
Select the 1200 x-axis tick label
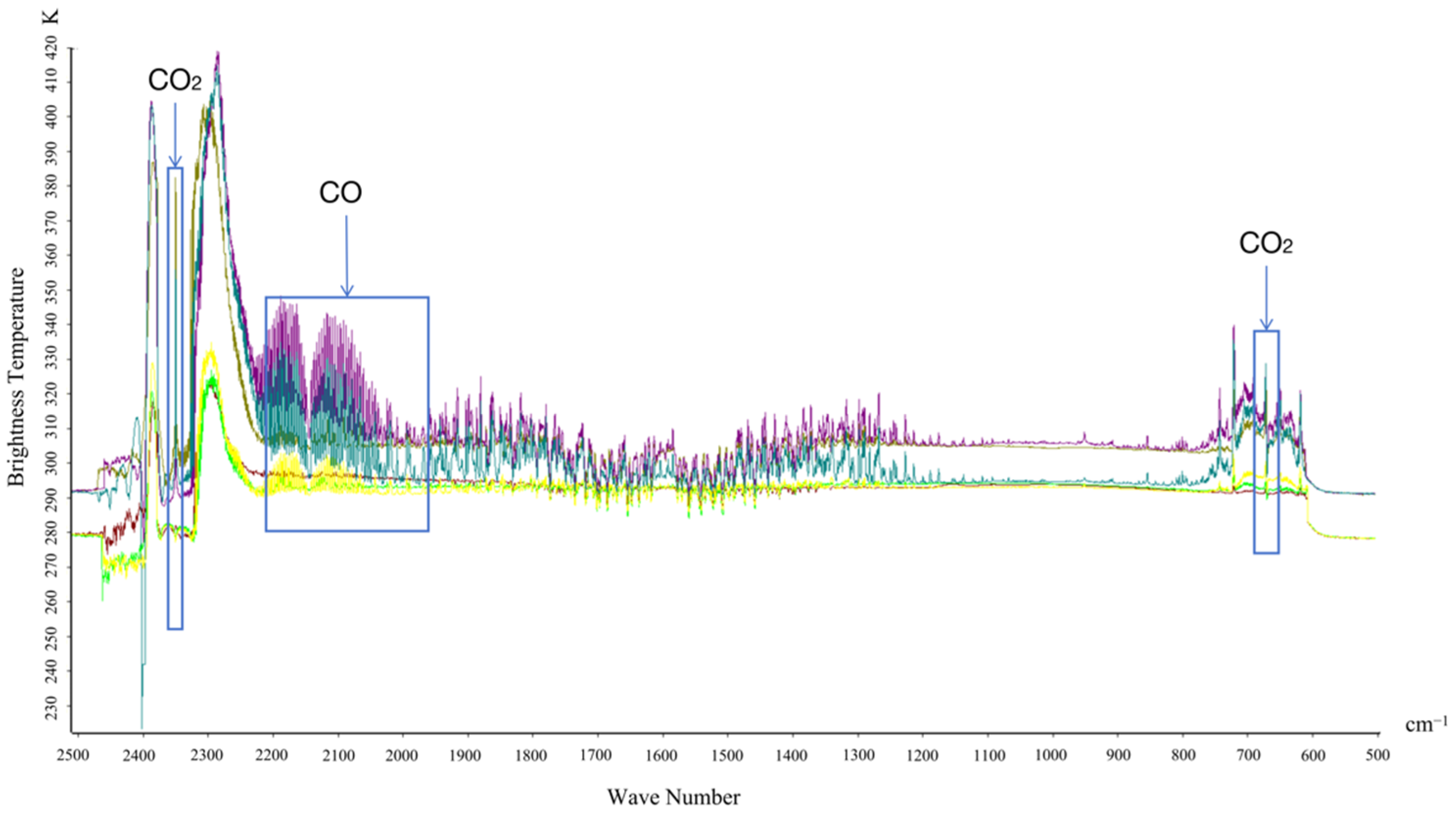point(923,755)
